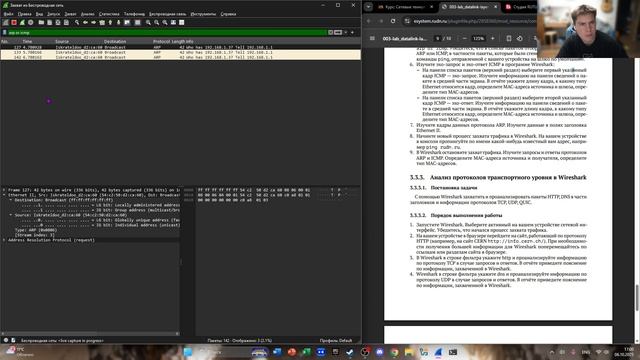
Task: Open the PDF viewer sidebar menu
Action: tap(372, 38)
